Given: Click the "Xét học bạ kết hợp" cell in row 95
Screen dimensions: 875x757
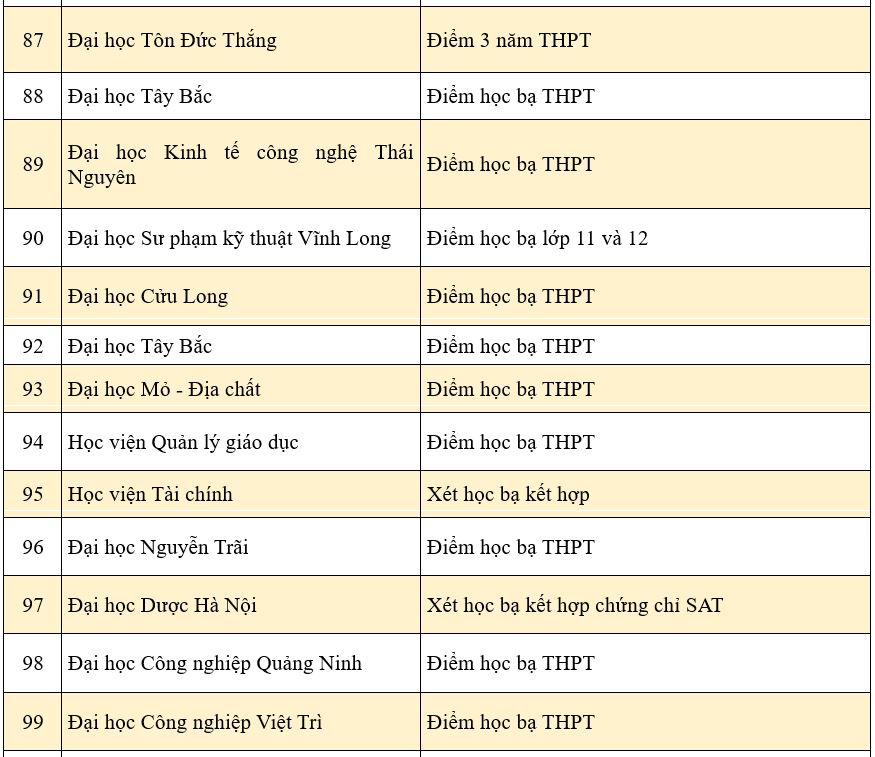Looking at the screenshot, I should click(x=508, y=495).
